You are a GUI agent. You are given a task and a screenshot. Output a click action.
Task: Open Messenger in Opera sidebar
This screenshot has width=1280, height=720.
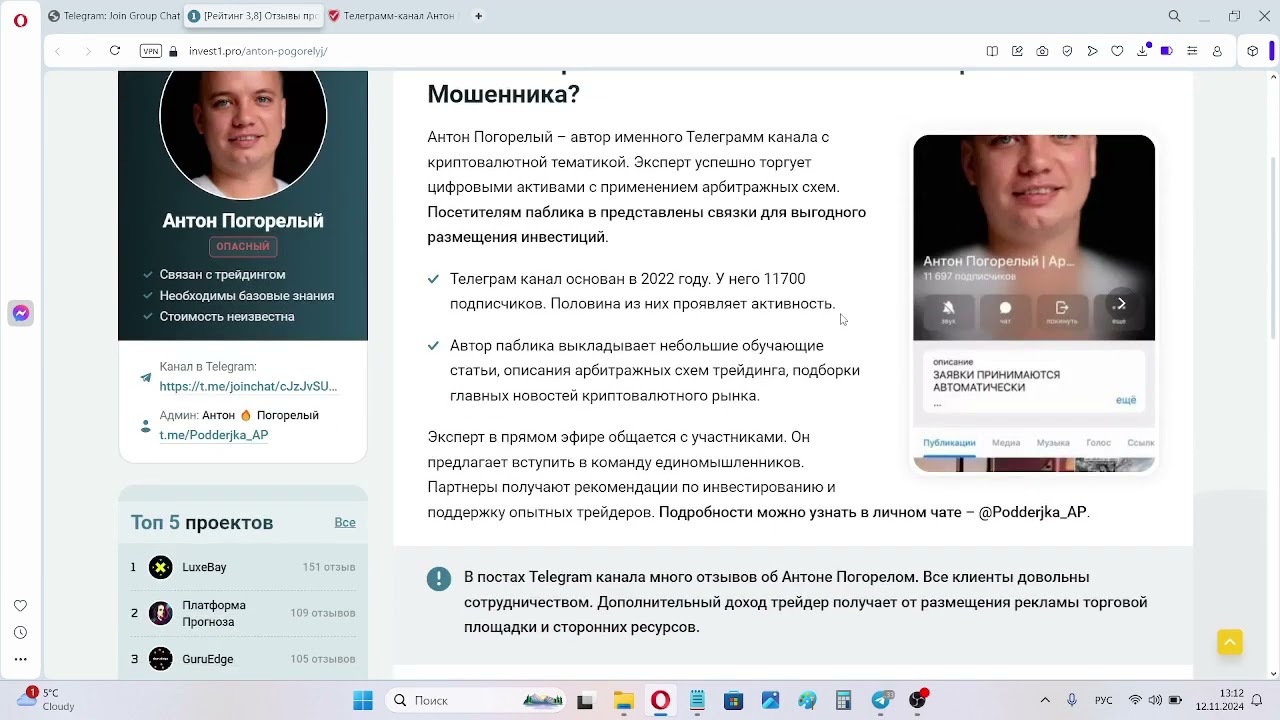[20, 313]
